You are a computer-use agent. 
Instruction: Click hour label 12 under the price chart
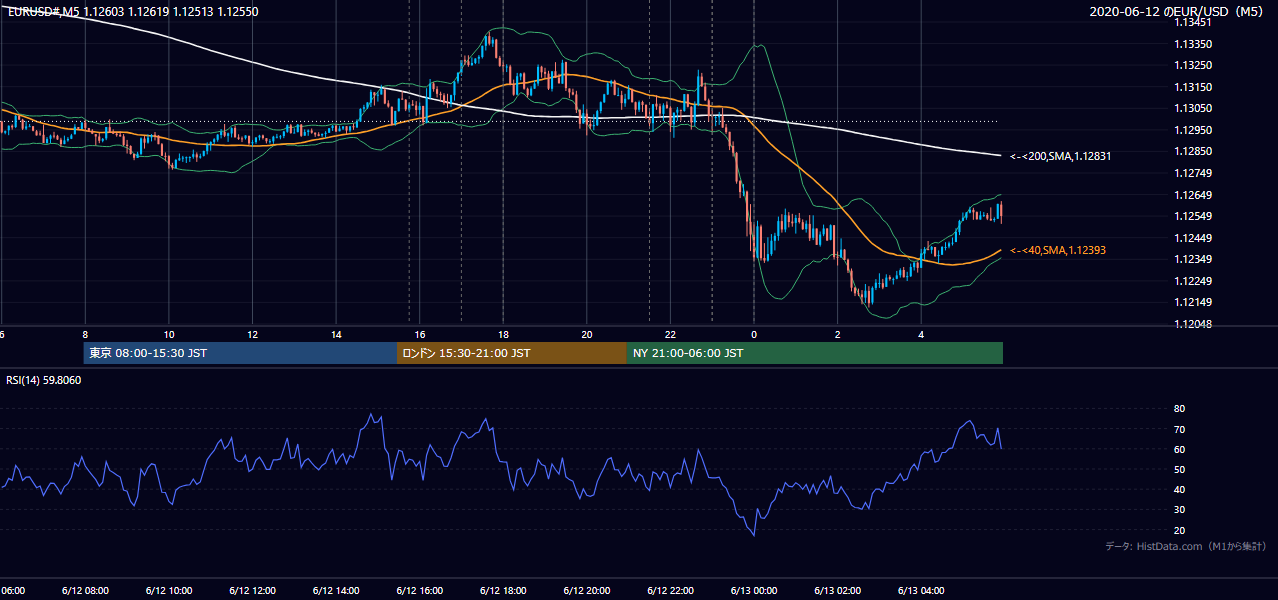click(252, 335)
